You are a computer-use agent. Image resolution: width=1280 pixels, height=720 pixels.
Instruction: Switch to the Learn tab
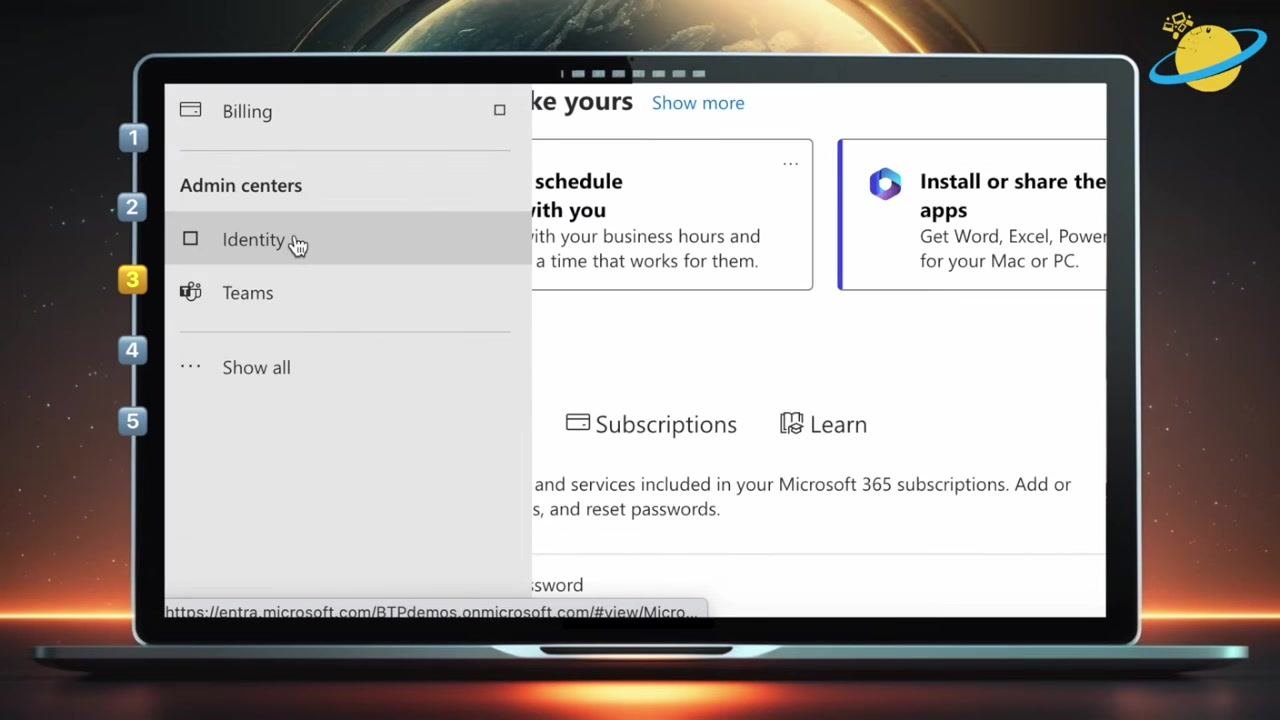tap(823, 424)
